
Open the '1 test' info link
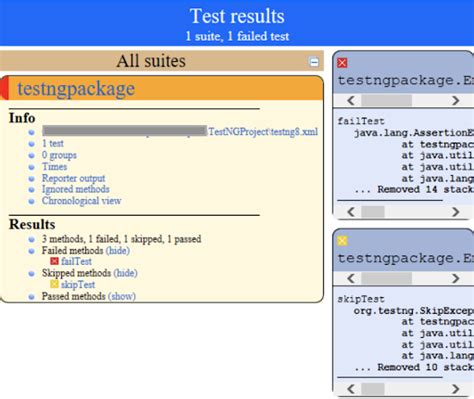click(x=53, y=143)
